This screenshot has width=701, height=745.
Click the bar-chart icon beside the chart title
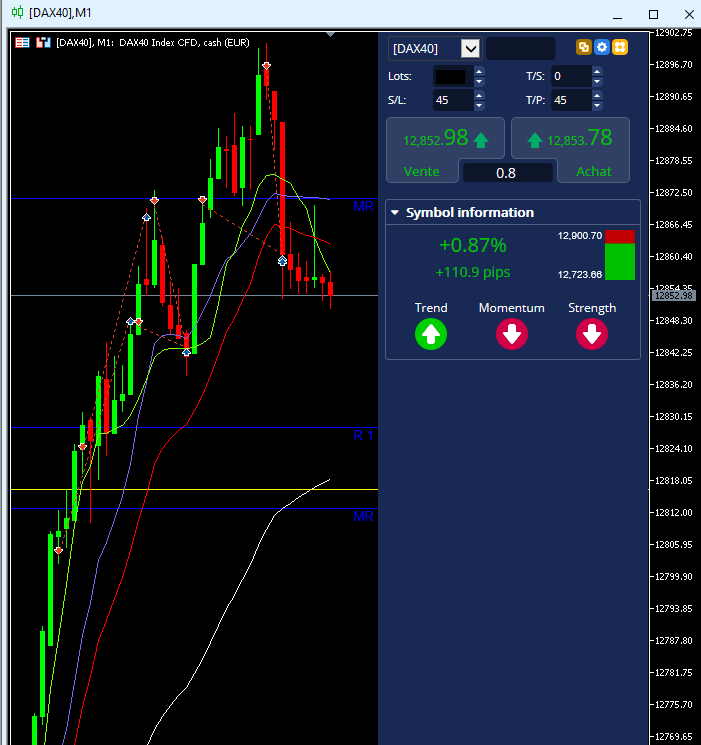click(43, 43)
